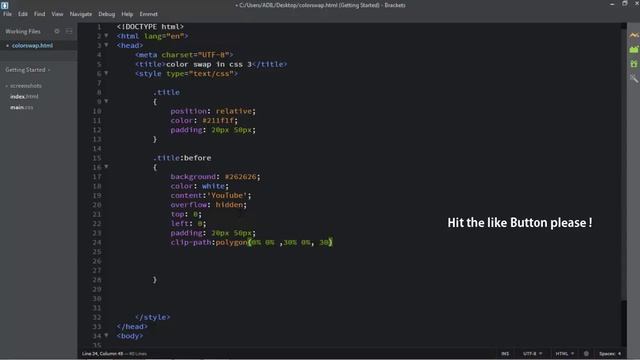Place cursor on background value #262626

[241, 177]
